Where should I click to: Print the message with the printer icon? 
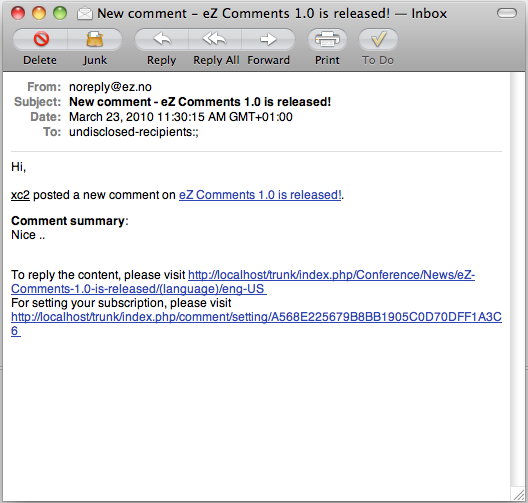(x=327, y=39)
